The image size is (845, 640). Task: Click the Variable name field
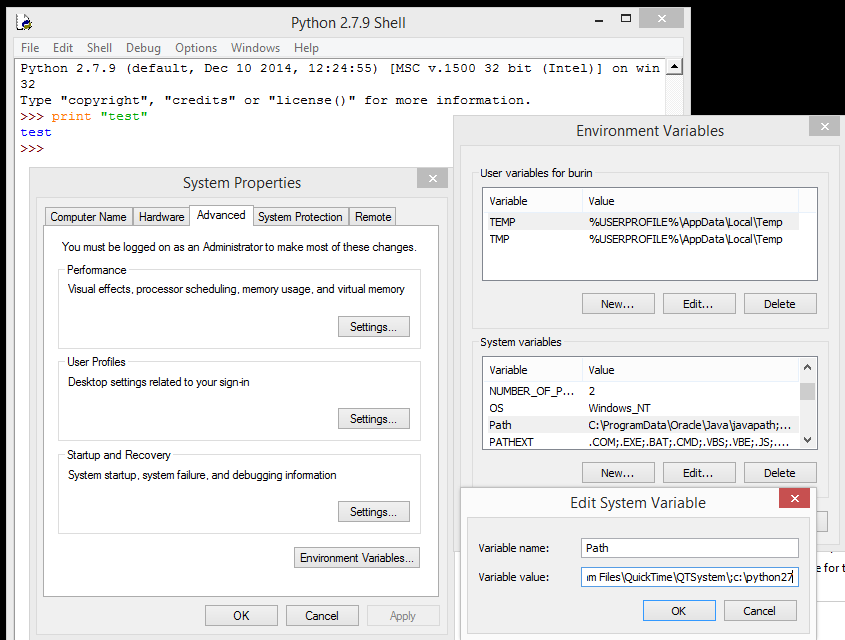[x=689, y=548]
